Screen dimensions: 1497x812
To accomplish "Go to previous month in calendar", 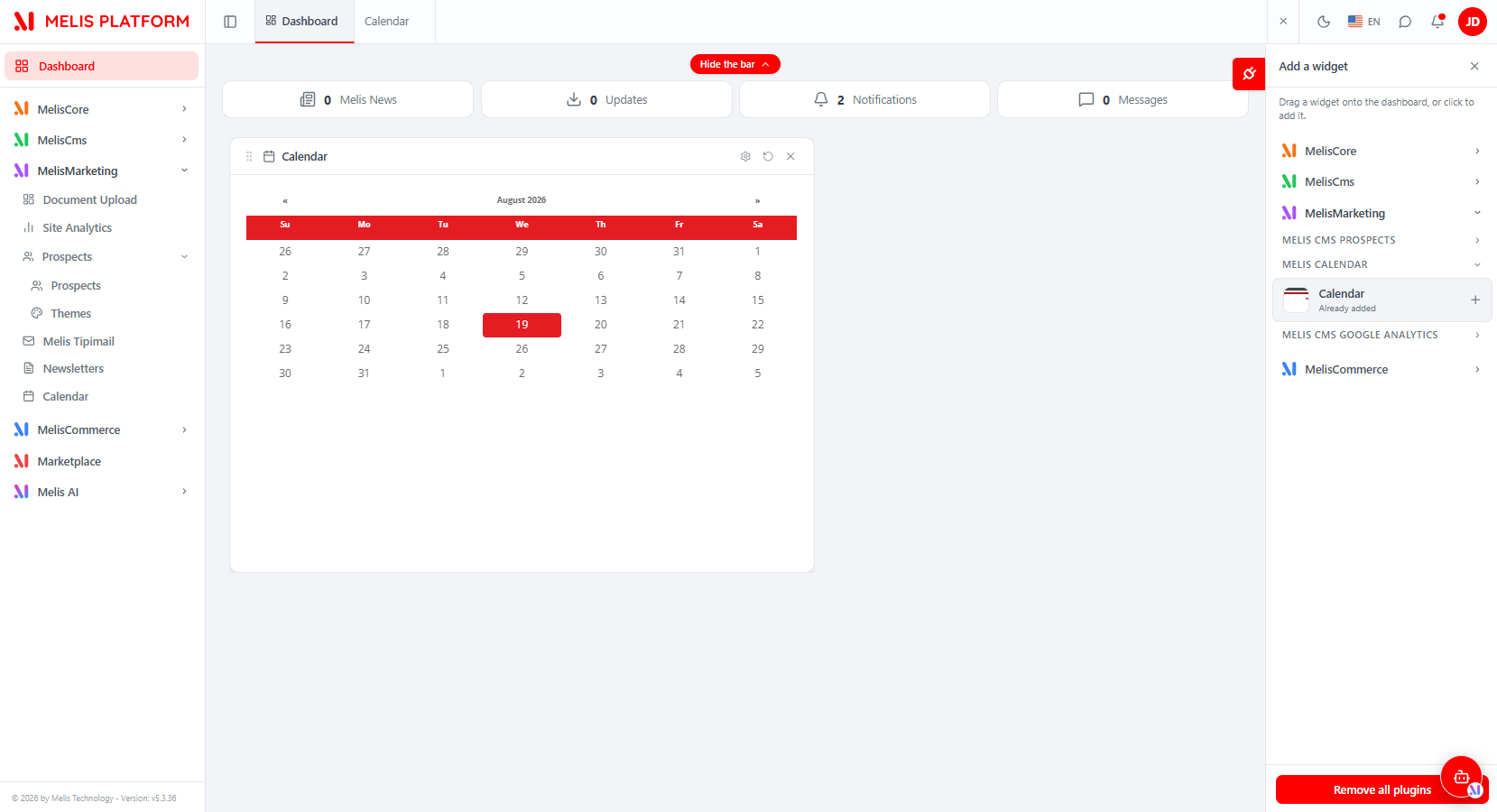I will [285, 200].
